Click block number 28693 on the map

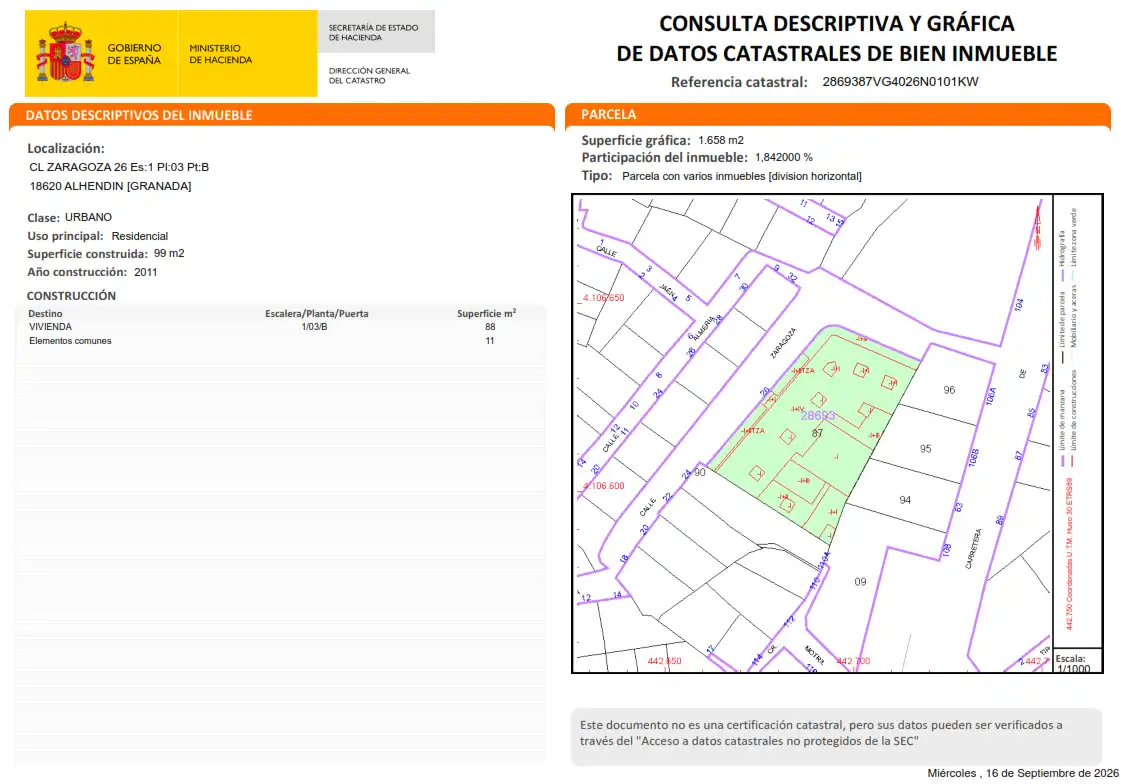tap(817, 415)
